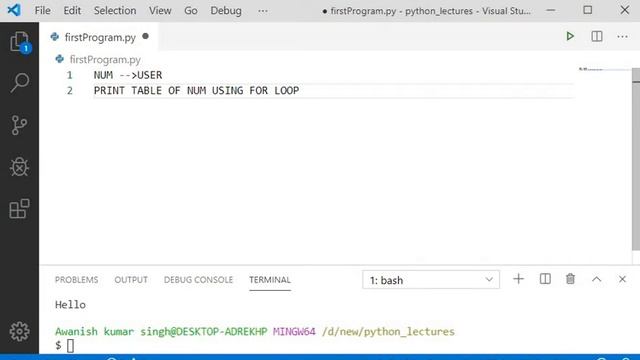Minimize the Visual Studio Code window
This screenshot has height=360, width=640.
click(550, 10)
